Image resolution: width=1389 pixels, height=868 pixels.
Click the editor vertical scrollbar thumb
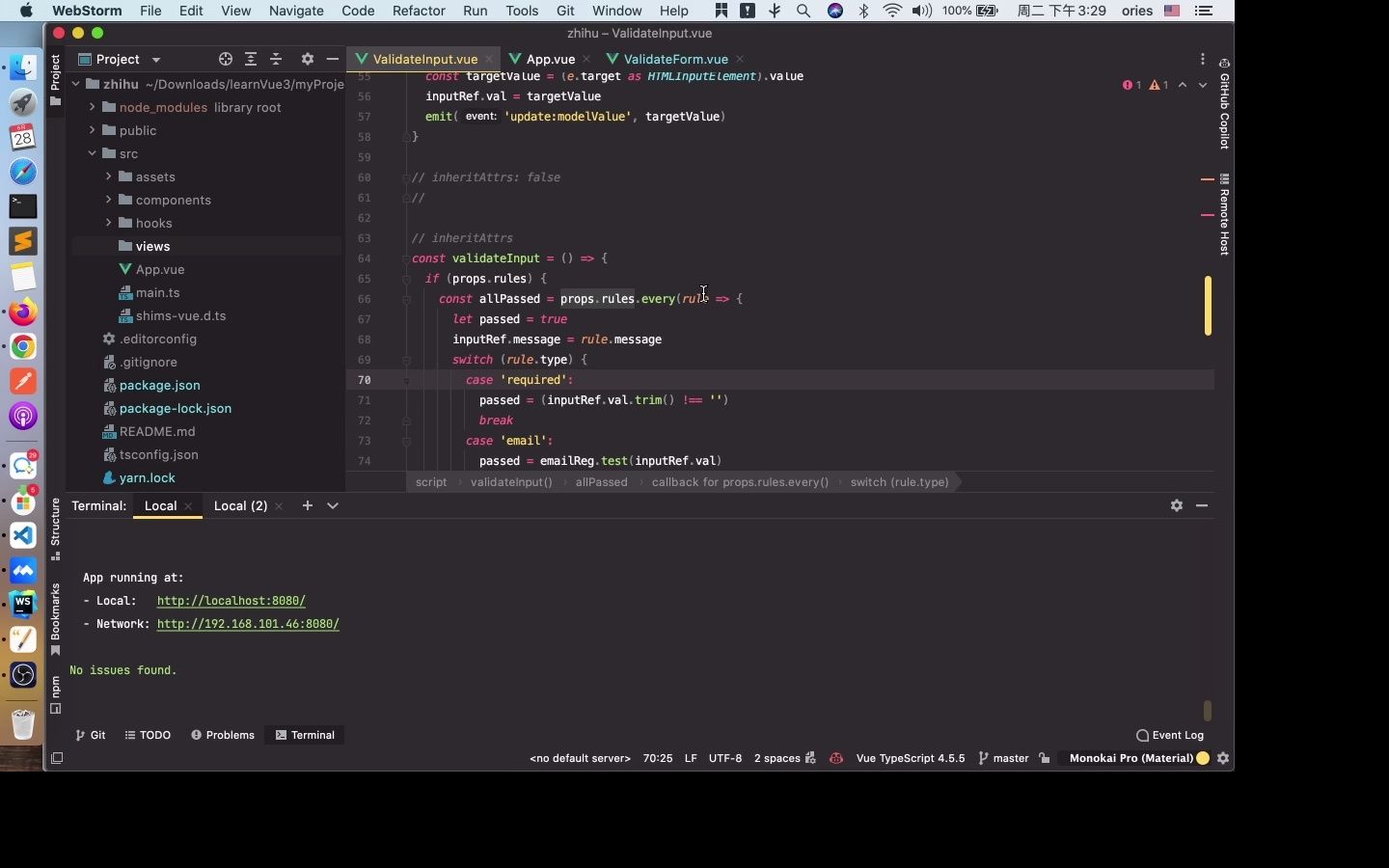[1208, 306]
